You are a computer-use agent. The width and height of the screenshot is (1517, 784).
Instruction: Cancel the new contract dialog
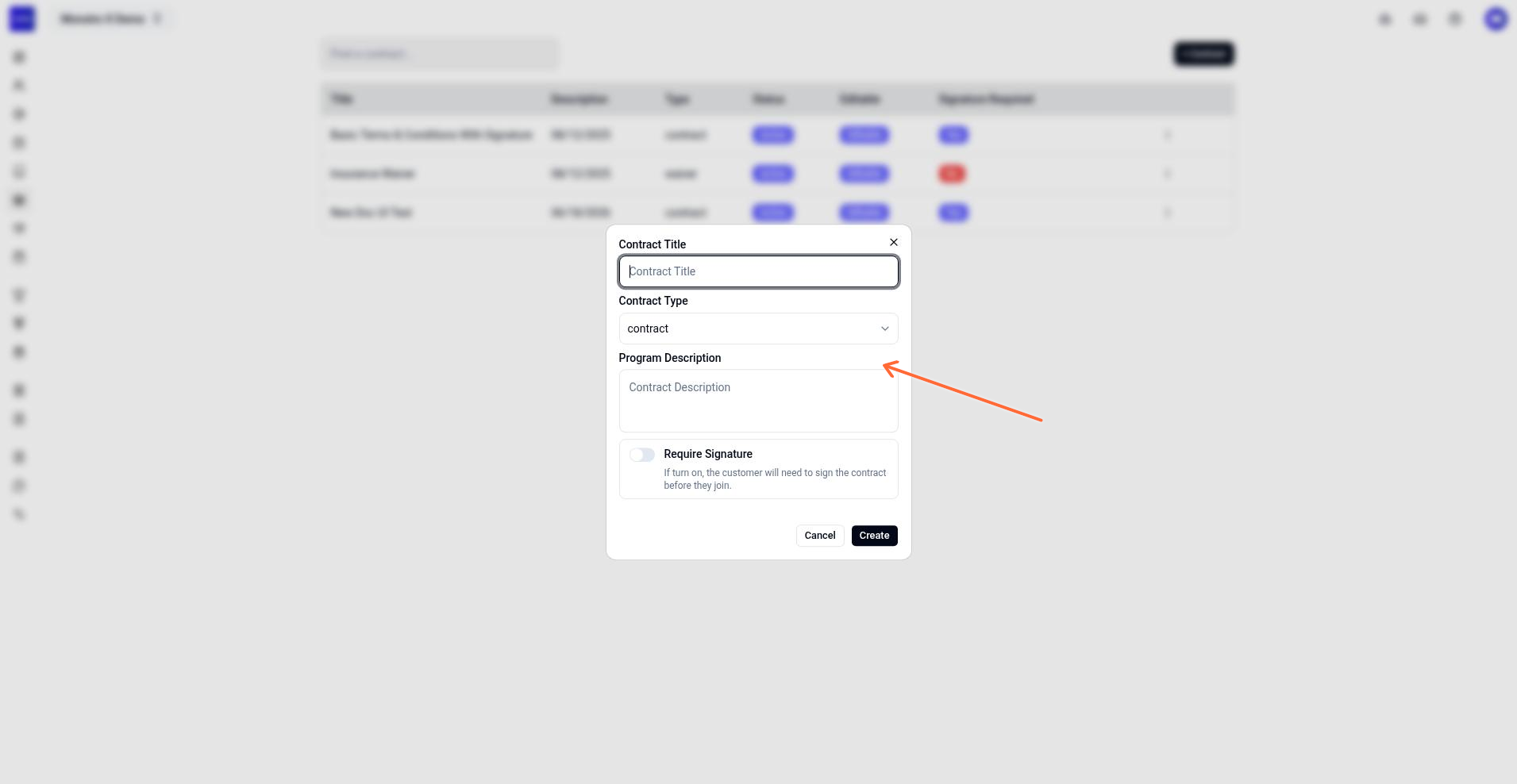tap(820, 536)
